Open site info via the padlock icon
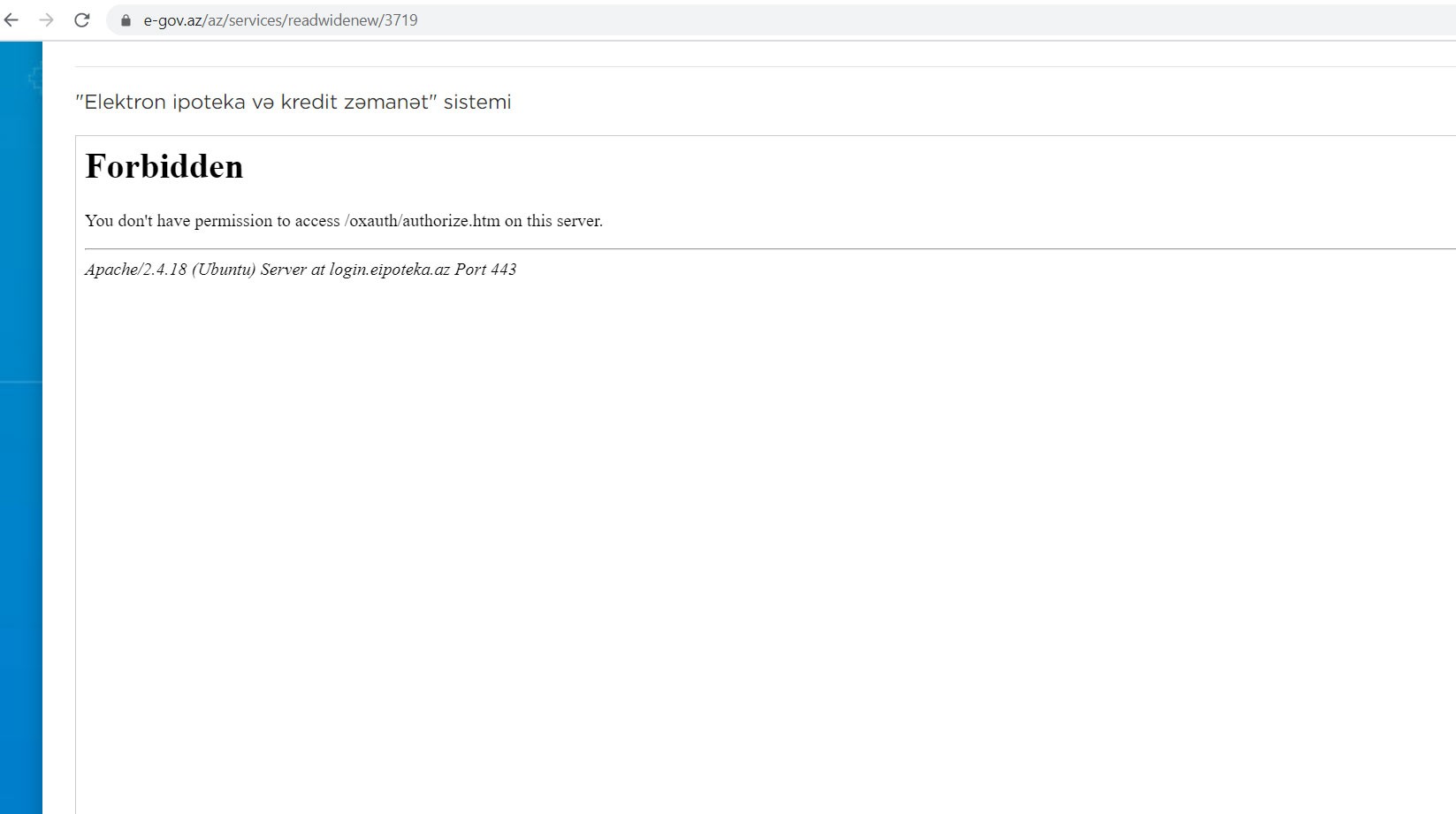The image size is (1456, 814). 126,20
